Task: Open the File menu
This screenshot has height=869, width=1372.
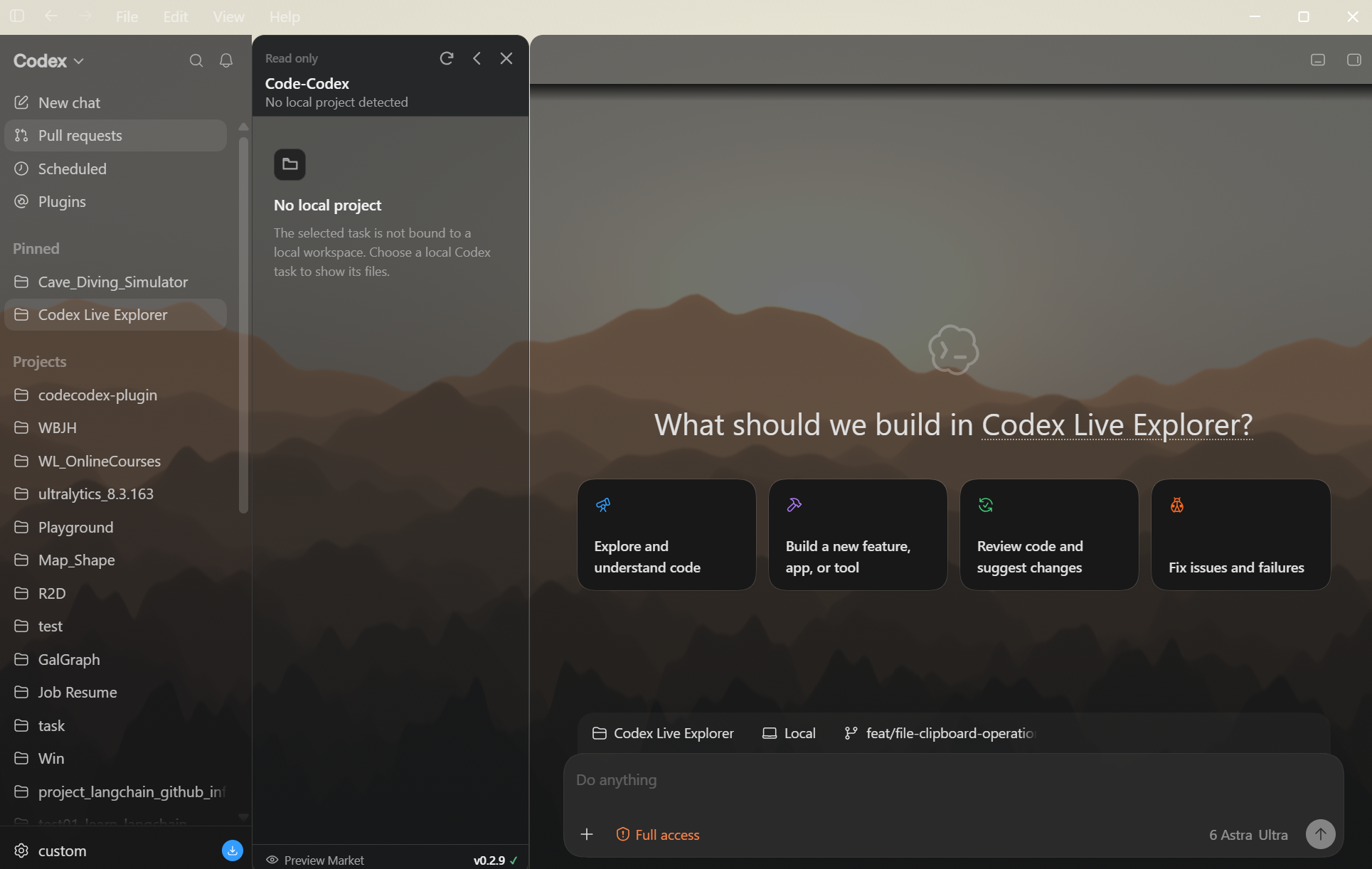Action: tap(127, 16)
